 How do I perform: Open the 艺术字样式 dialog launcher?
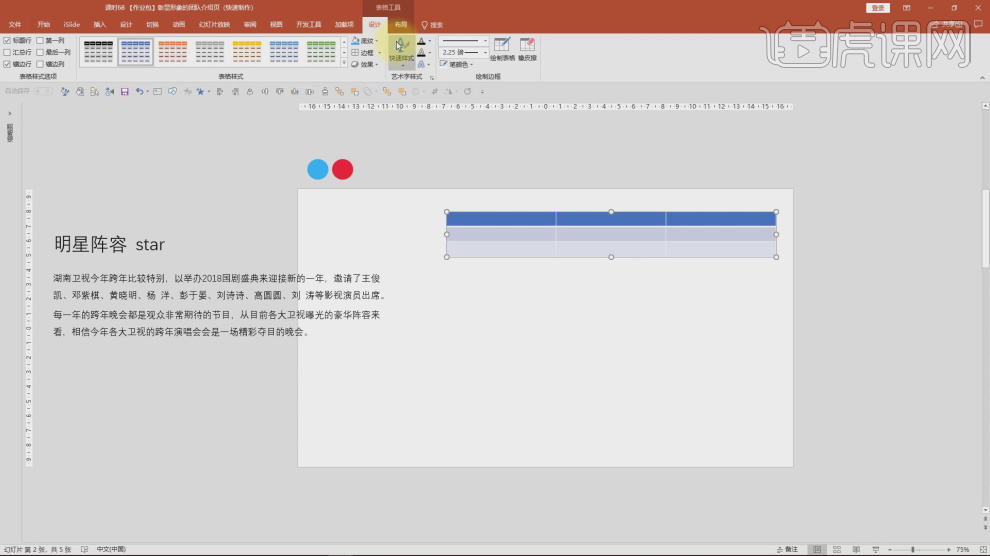pyautogui.click(x=432, y=78)
